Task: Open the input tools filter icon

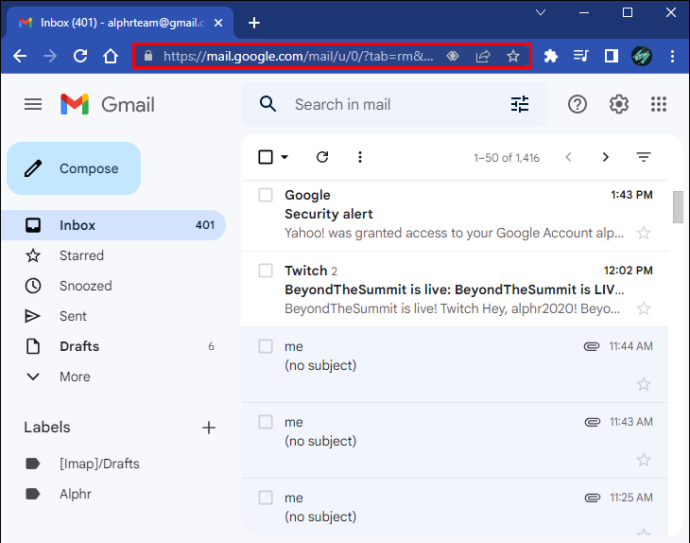Action: [643, 157]
